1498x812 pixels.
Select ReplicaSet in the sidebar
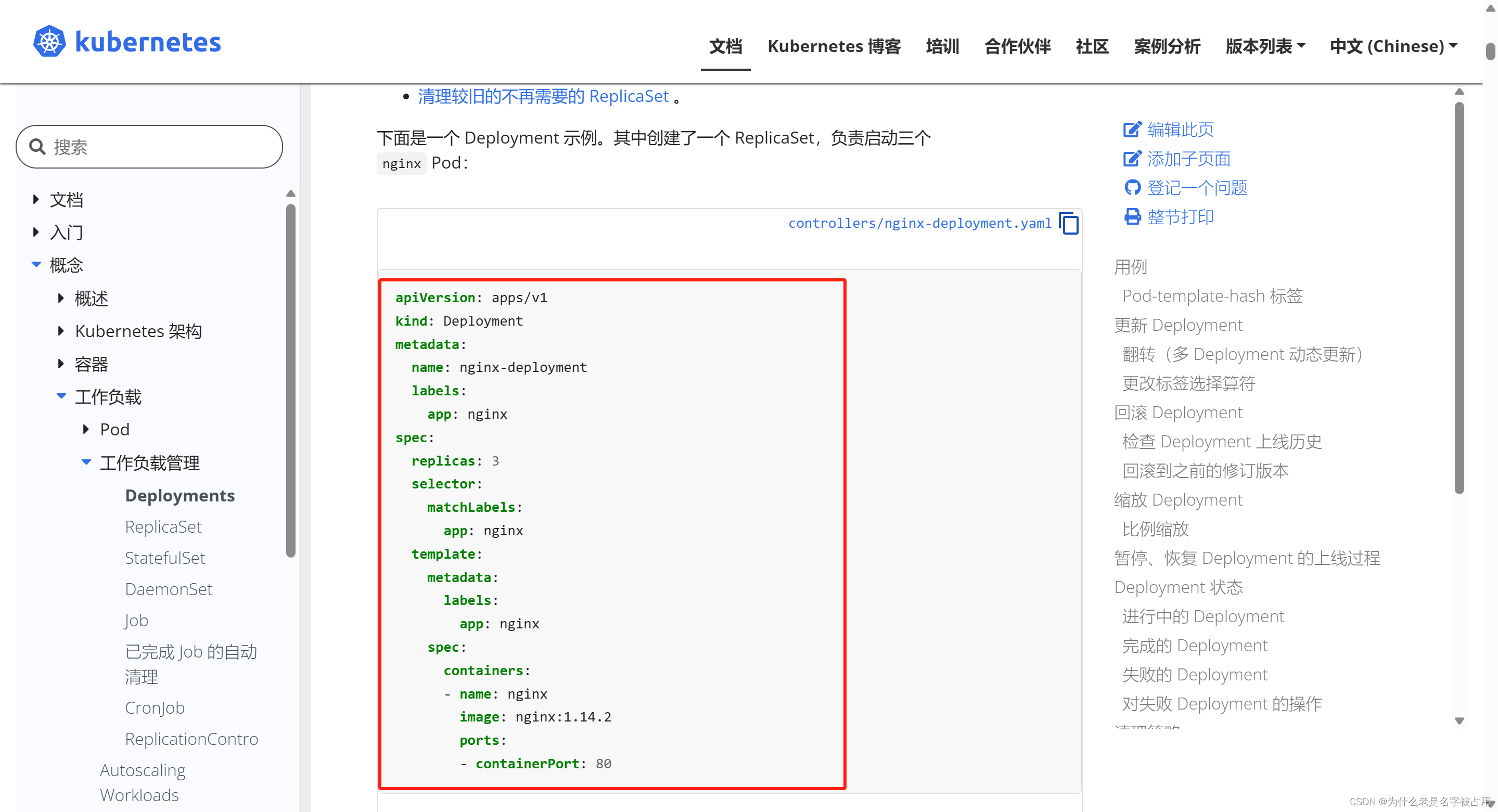click(x=163, y=526)
